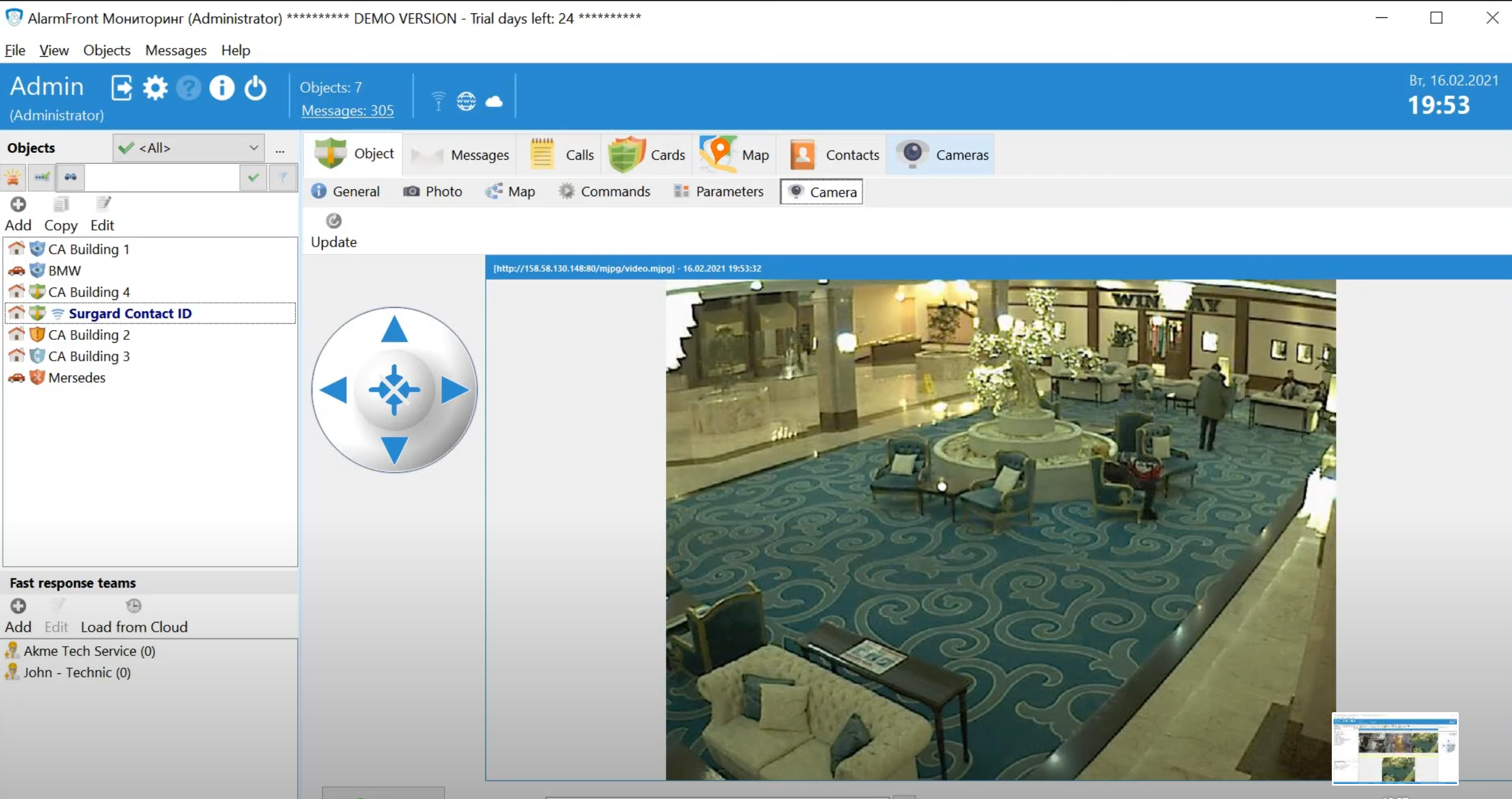Click the camera video feed image
This screenshot has height=799, width=1512.
point(1000,530)
